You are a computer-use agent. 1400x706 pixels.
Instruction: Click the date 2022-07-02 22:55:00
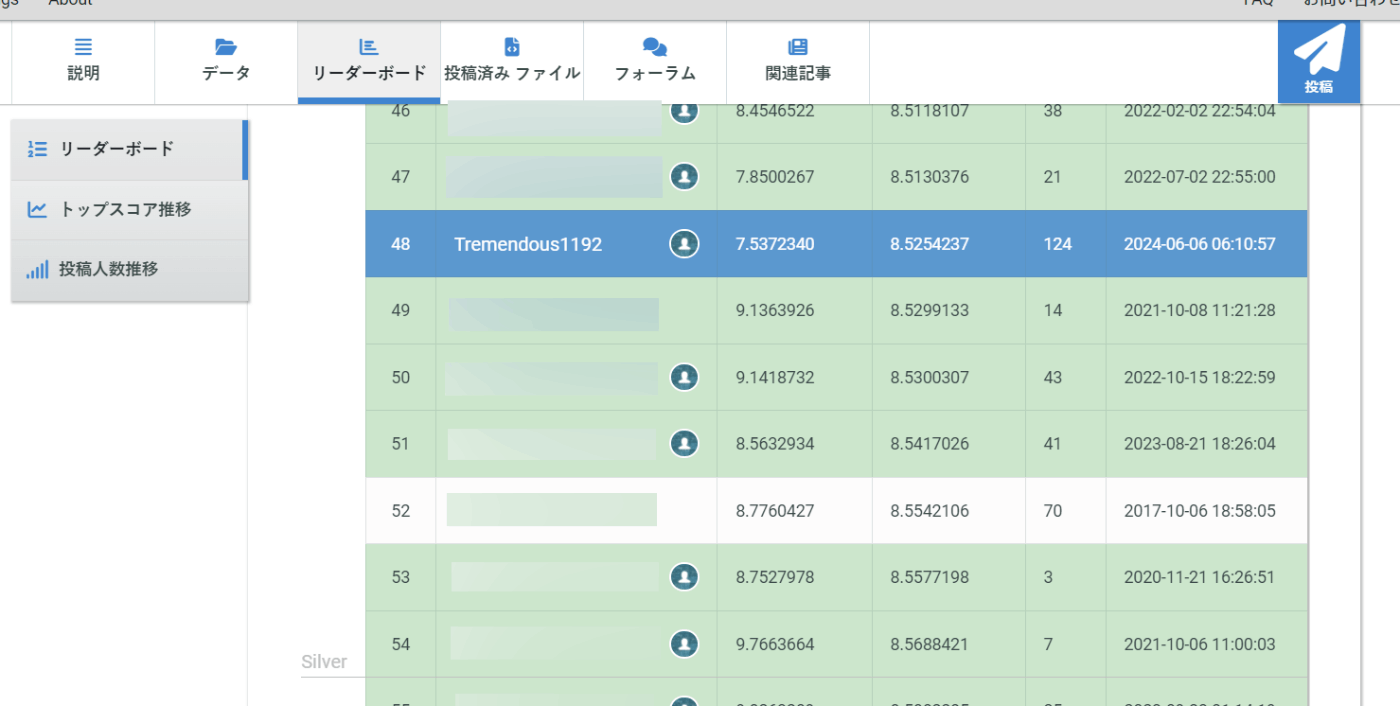(x=1199, y=177)
